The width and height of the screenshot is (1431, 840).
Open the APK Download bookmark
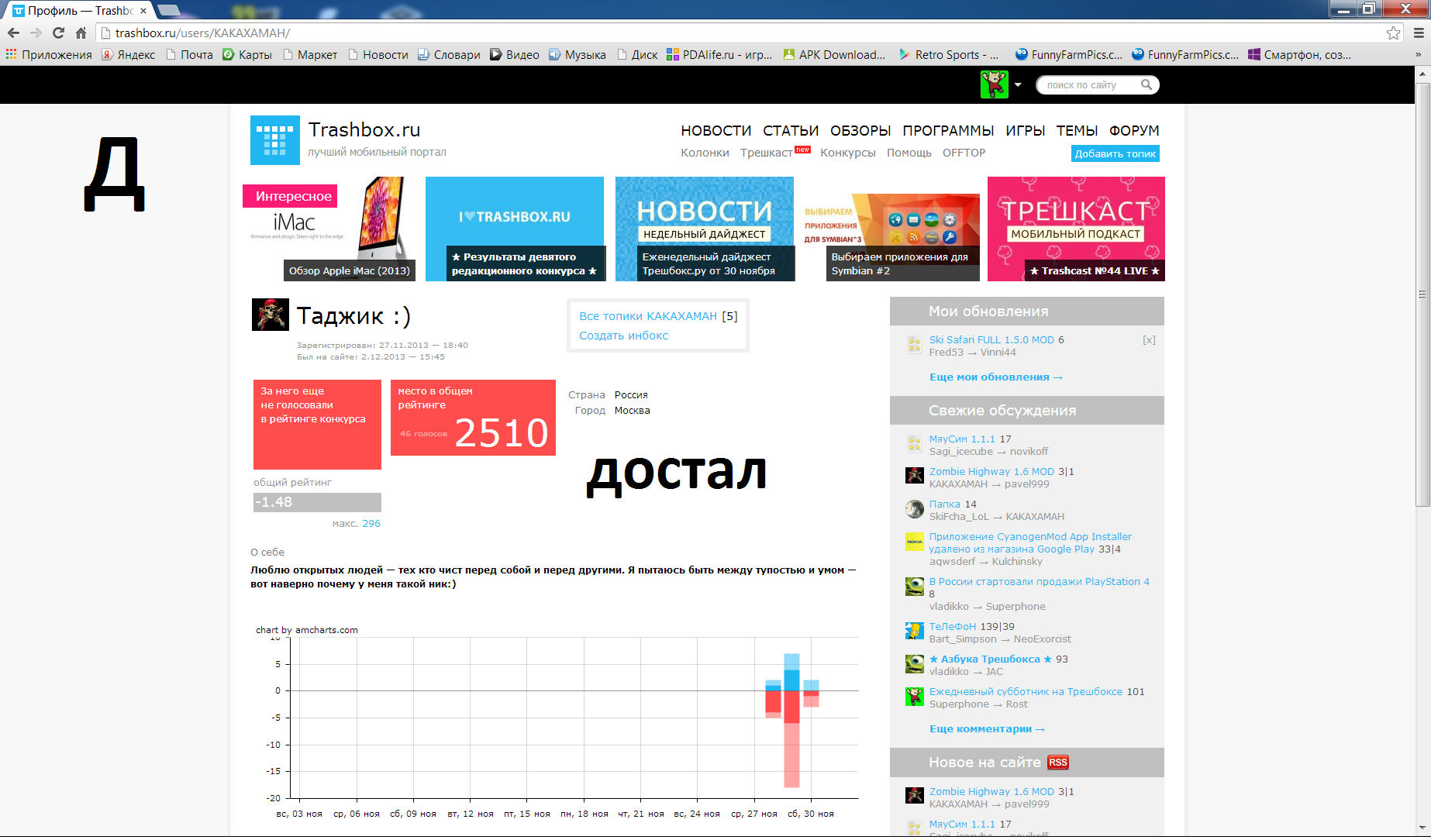tap(834, 54)
